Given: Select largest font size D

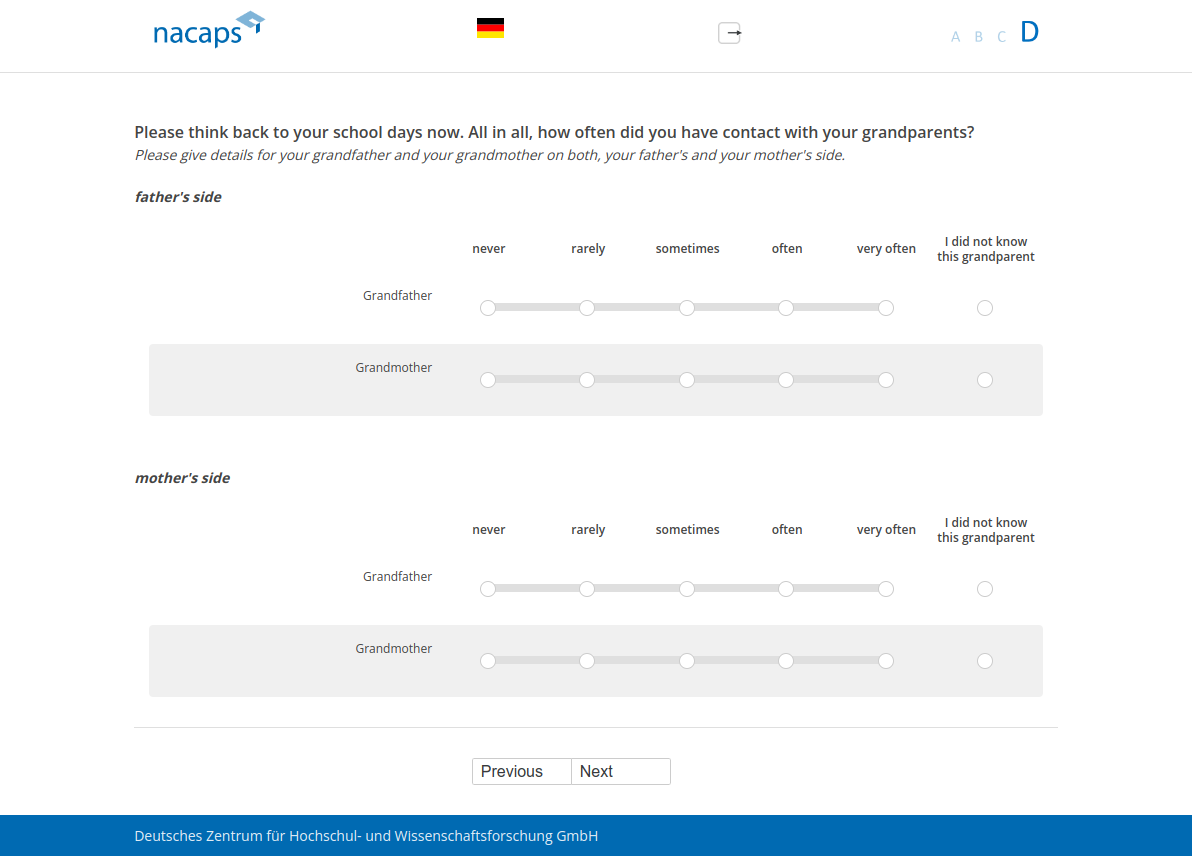Looking at the screenshot, I should click(1029, 32).
